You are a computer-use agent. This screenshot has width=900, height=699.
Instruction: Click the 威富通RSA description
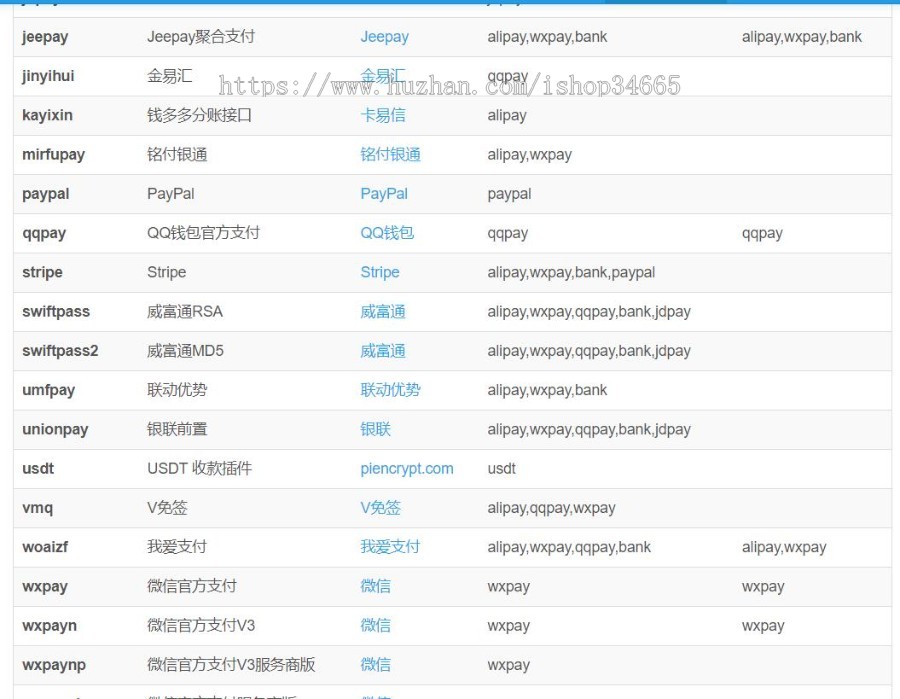point(185,312)
